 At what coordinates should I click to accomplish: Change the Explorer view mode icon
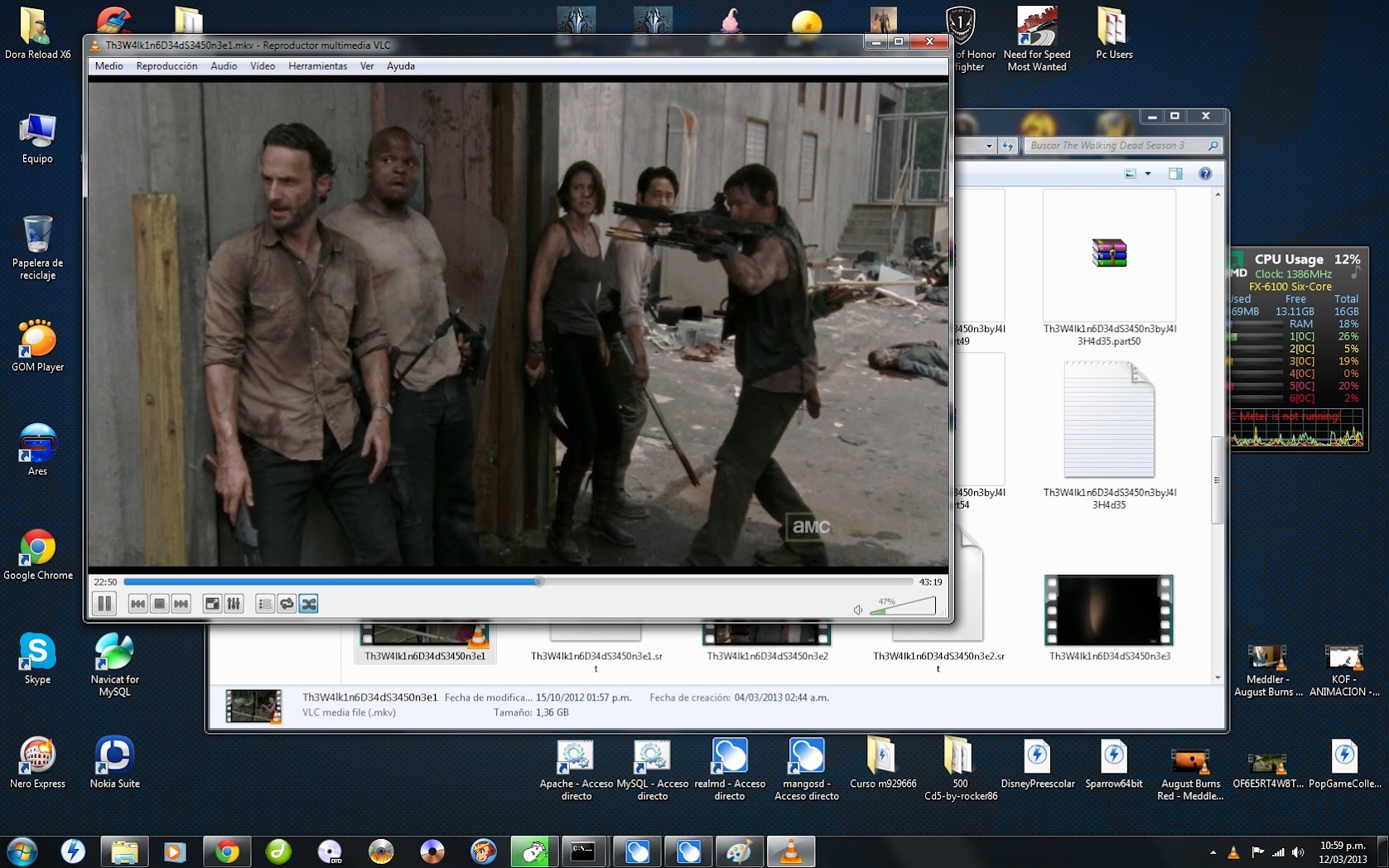1131,173
